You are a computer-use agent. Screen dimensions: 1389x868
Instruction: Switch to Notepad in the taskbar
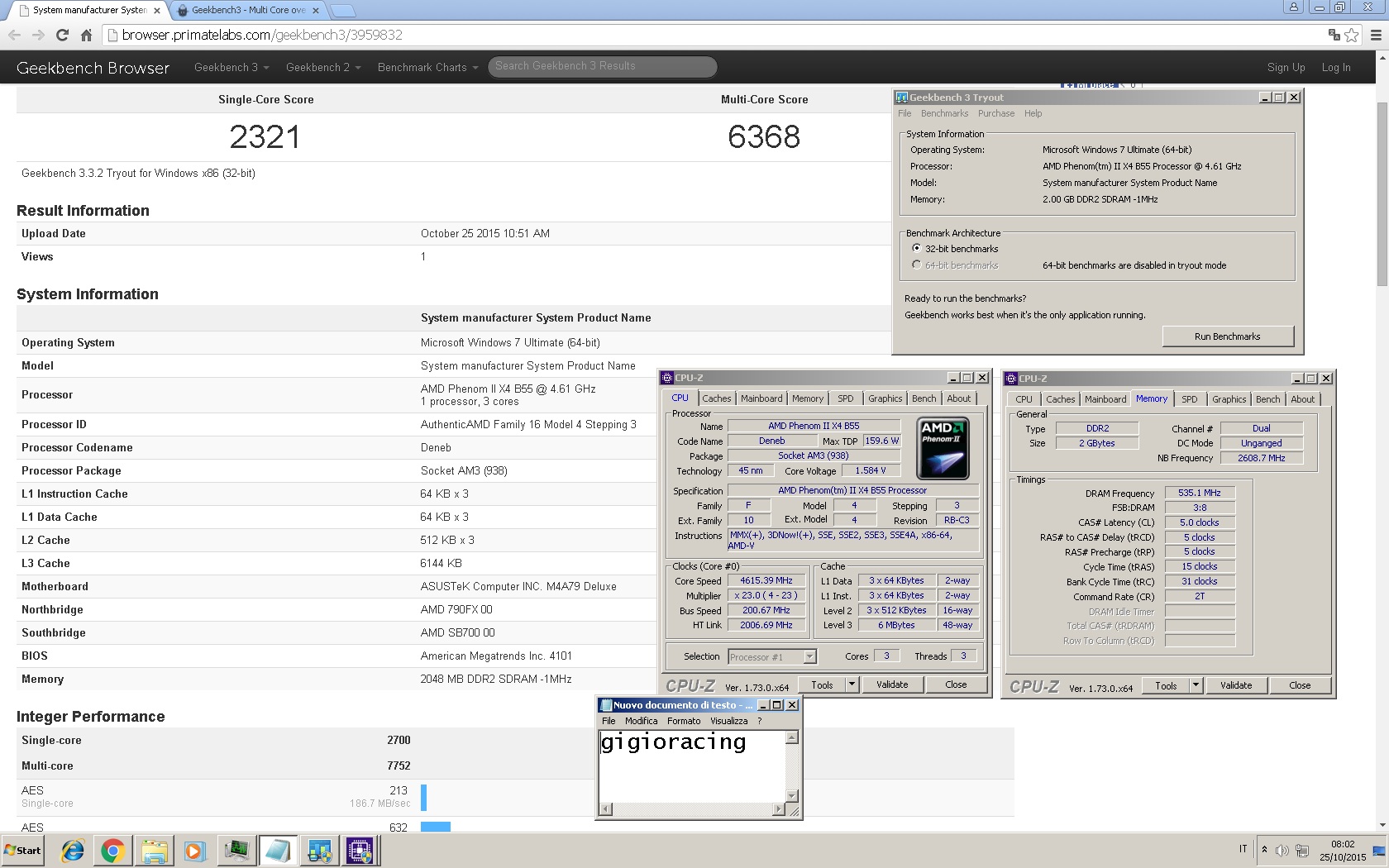pos(278,851)
